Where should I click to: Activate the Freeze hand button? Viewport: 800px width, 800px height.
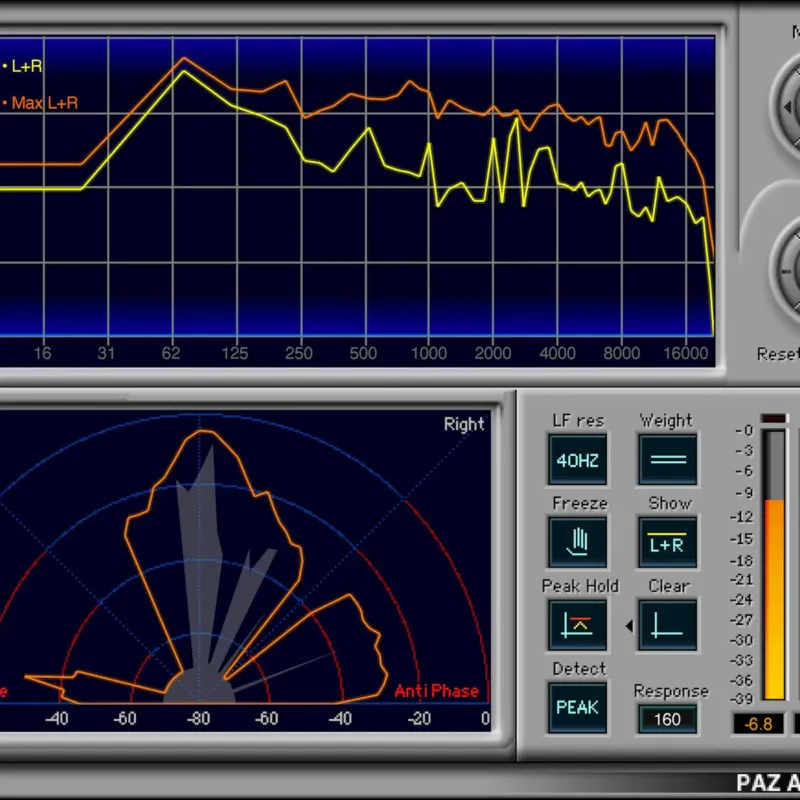click(578, 542)
